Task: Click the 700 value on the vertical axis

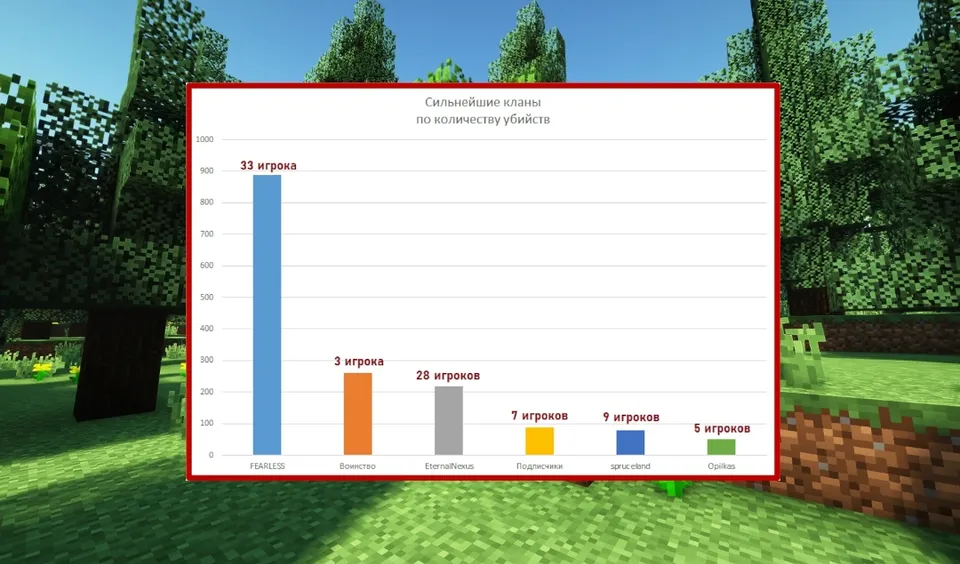Action: click(207, 234)
